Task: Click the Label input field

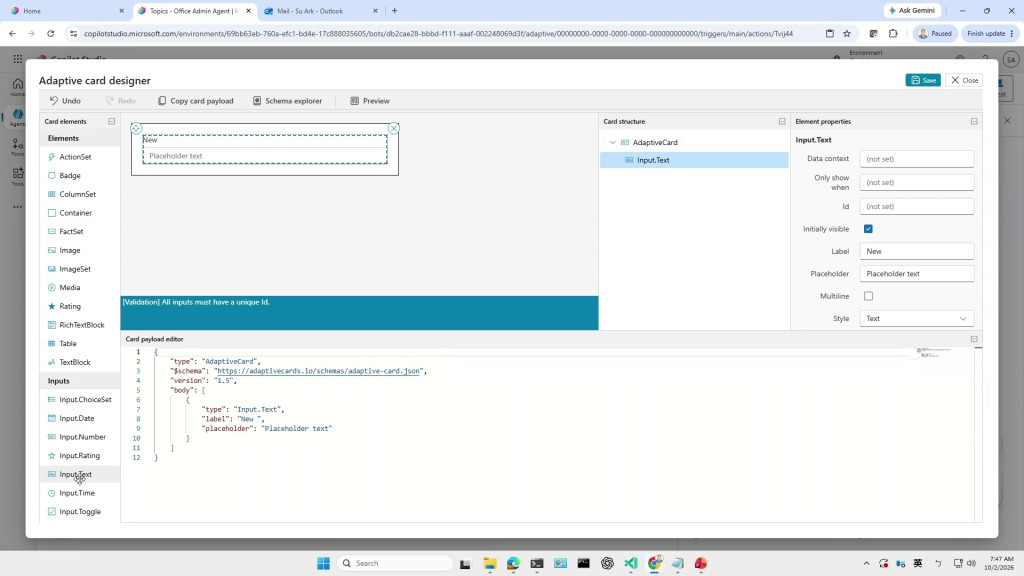Action: click(916, 251)
